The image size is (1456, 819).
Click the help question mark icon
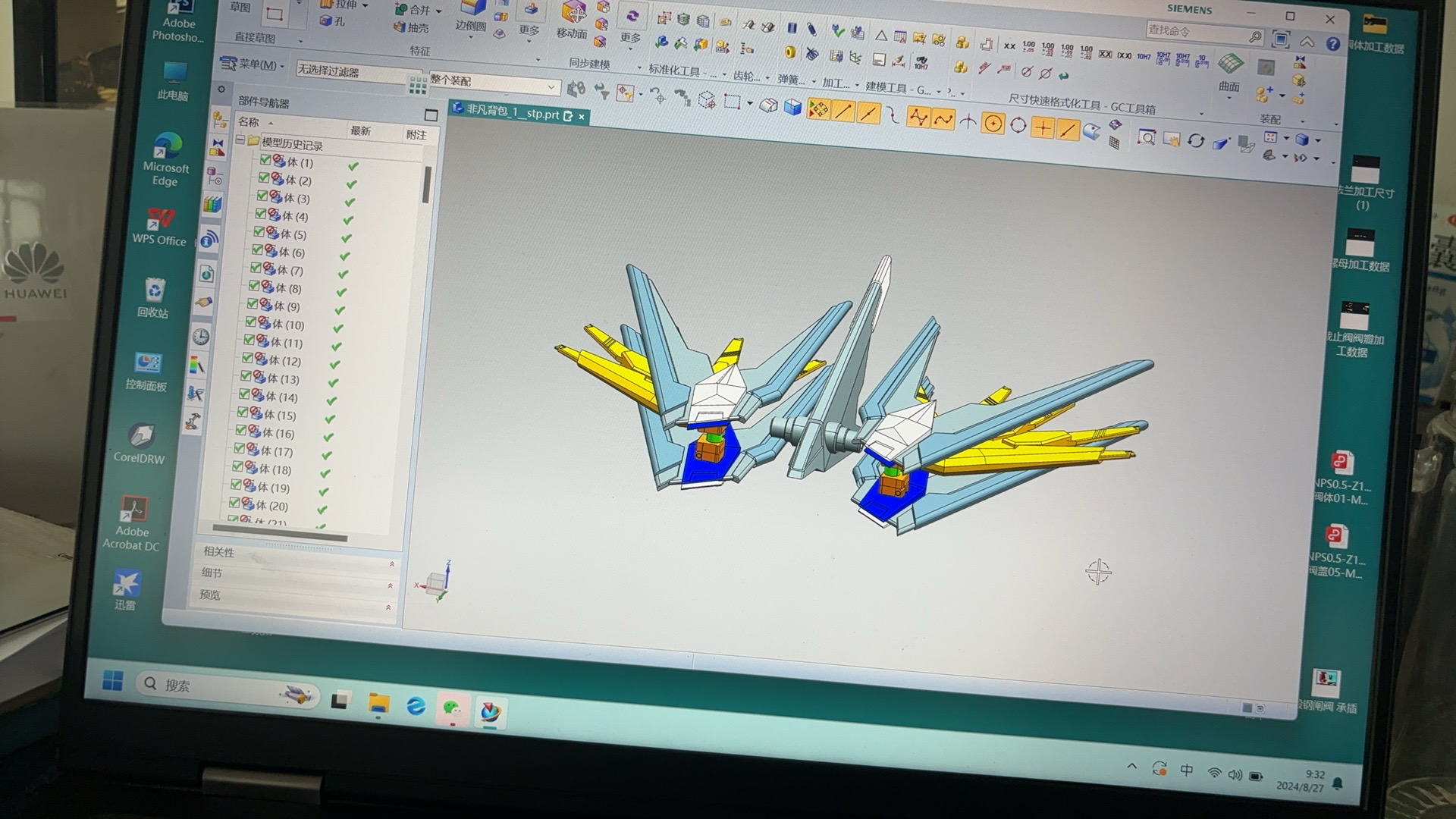[1332, 44]
